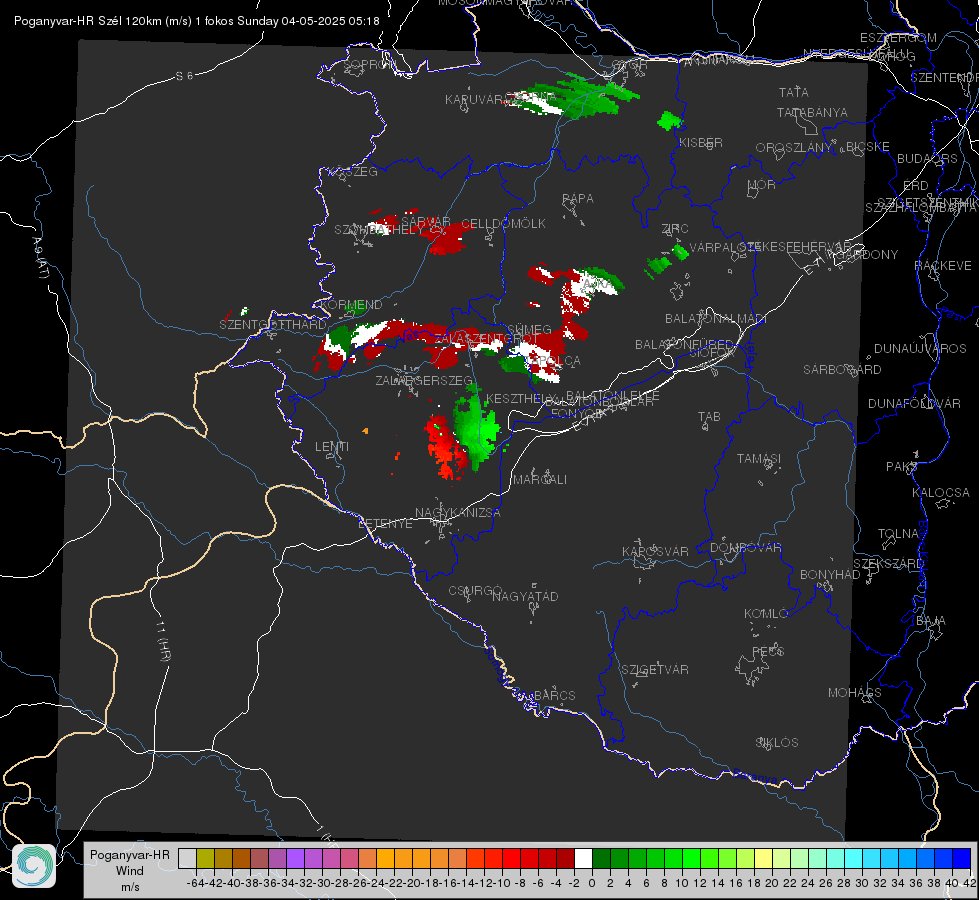This screenshot has height=900, width=979.
Task: Click the 'DOMBOVAR' city label
Action: (745, 547)
